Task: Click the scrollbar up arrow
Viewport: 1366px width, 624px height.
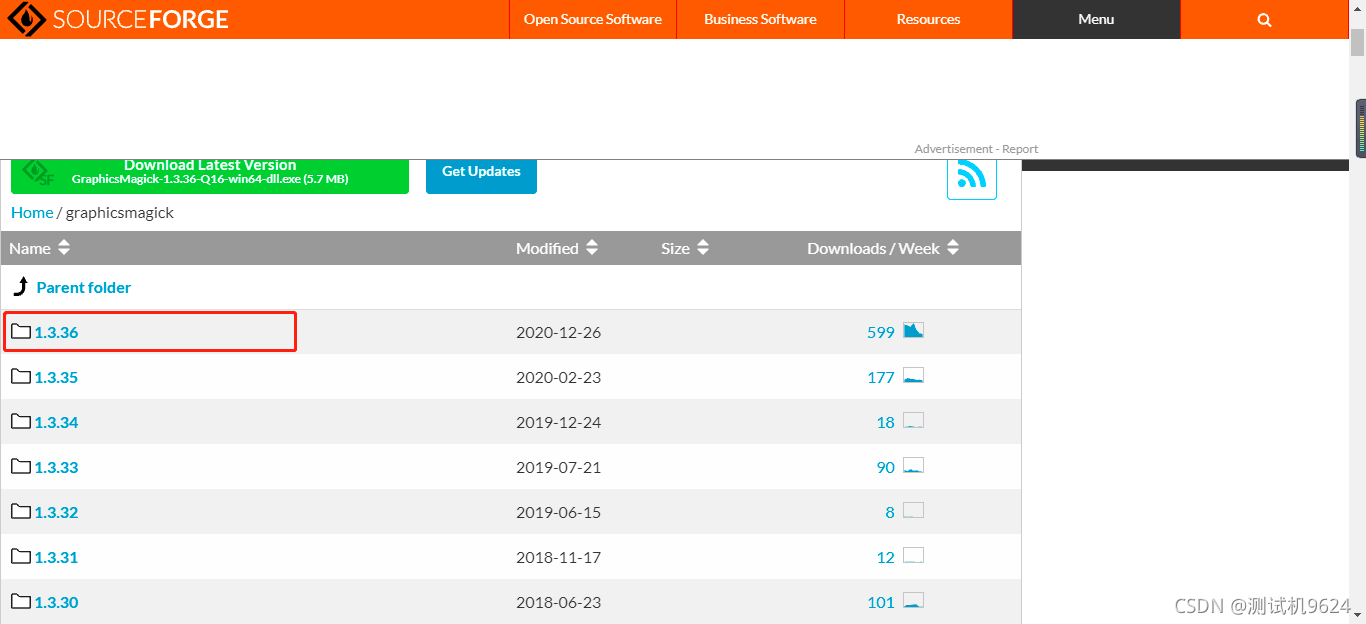Action: [x=1357, y=8]
